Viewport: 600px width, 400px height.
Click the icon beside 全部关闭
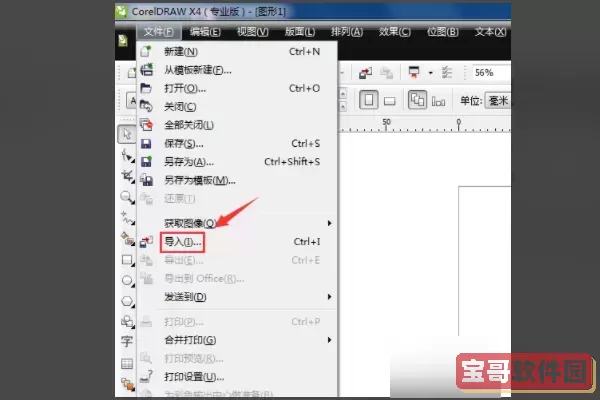tap(146, 125)
